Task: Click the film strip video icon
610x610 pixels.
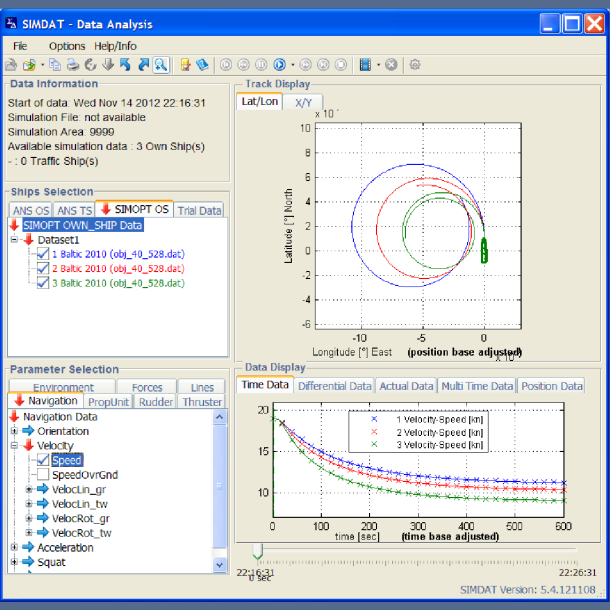Action: click(x=365, y=65)
